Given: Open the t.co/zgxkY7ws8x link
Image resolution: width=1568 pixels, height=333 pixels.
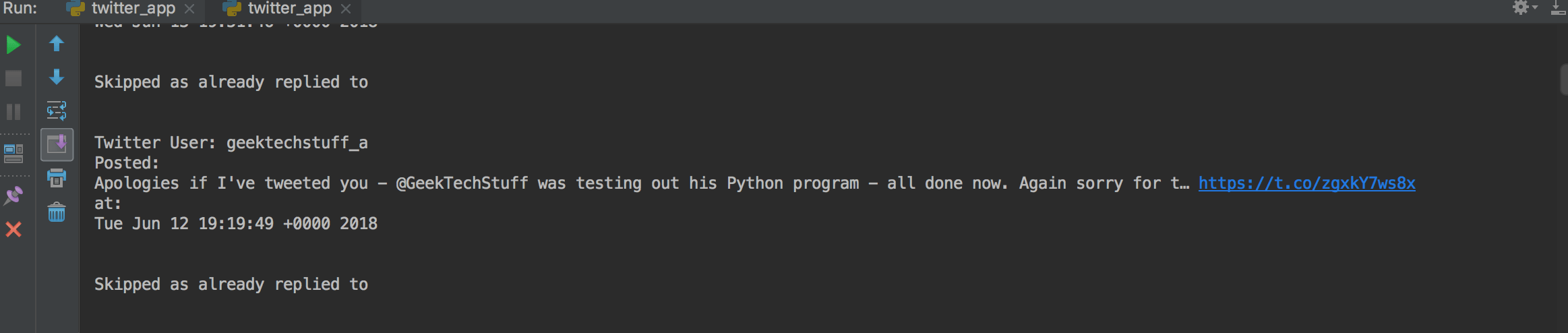Looking at the screenshot, I should (1306, 183).
